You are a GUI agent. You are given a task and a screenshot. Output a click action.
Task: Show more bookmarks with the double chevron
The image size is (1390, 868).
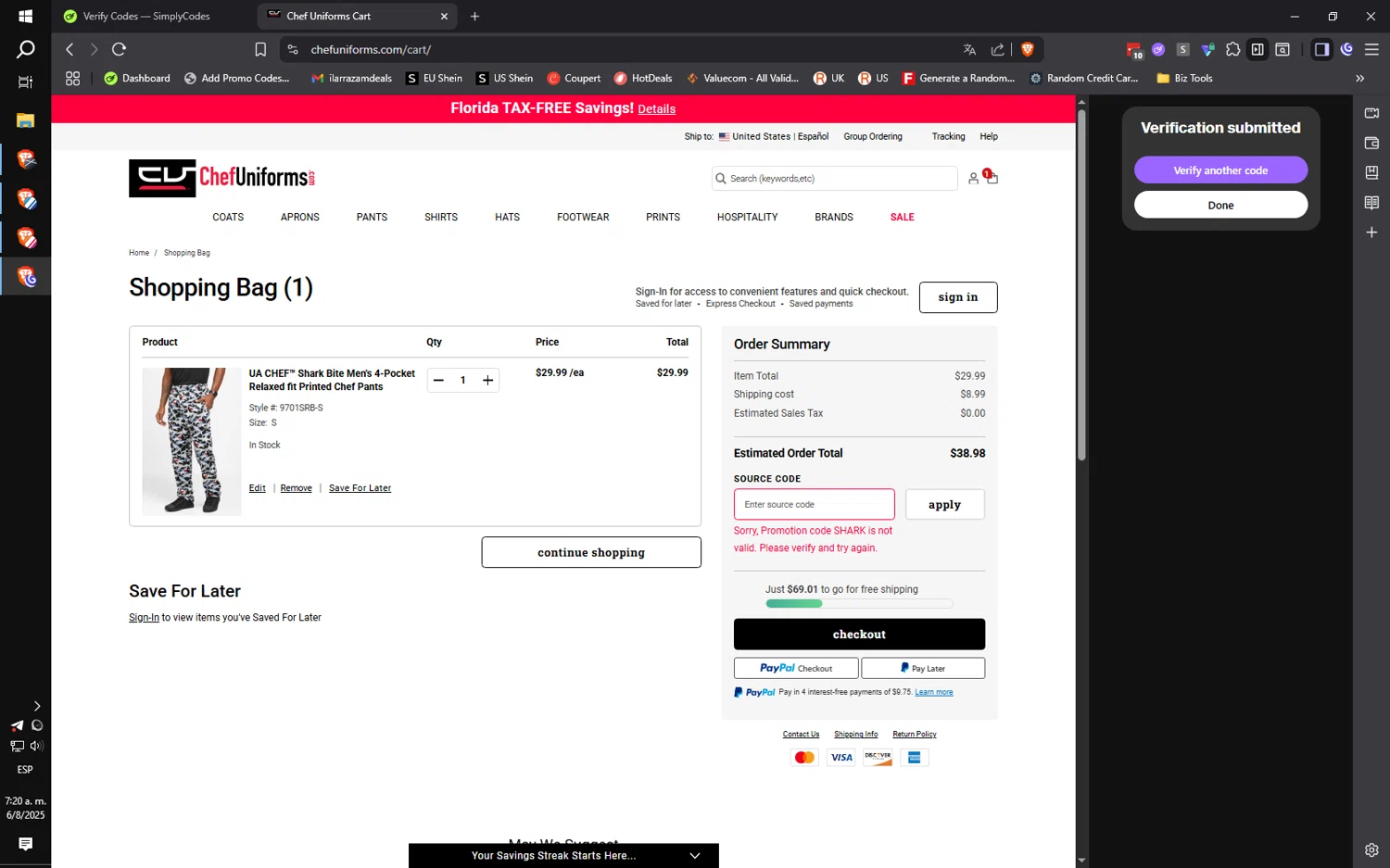click(x=1359, y=79)
